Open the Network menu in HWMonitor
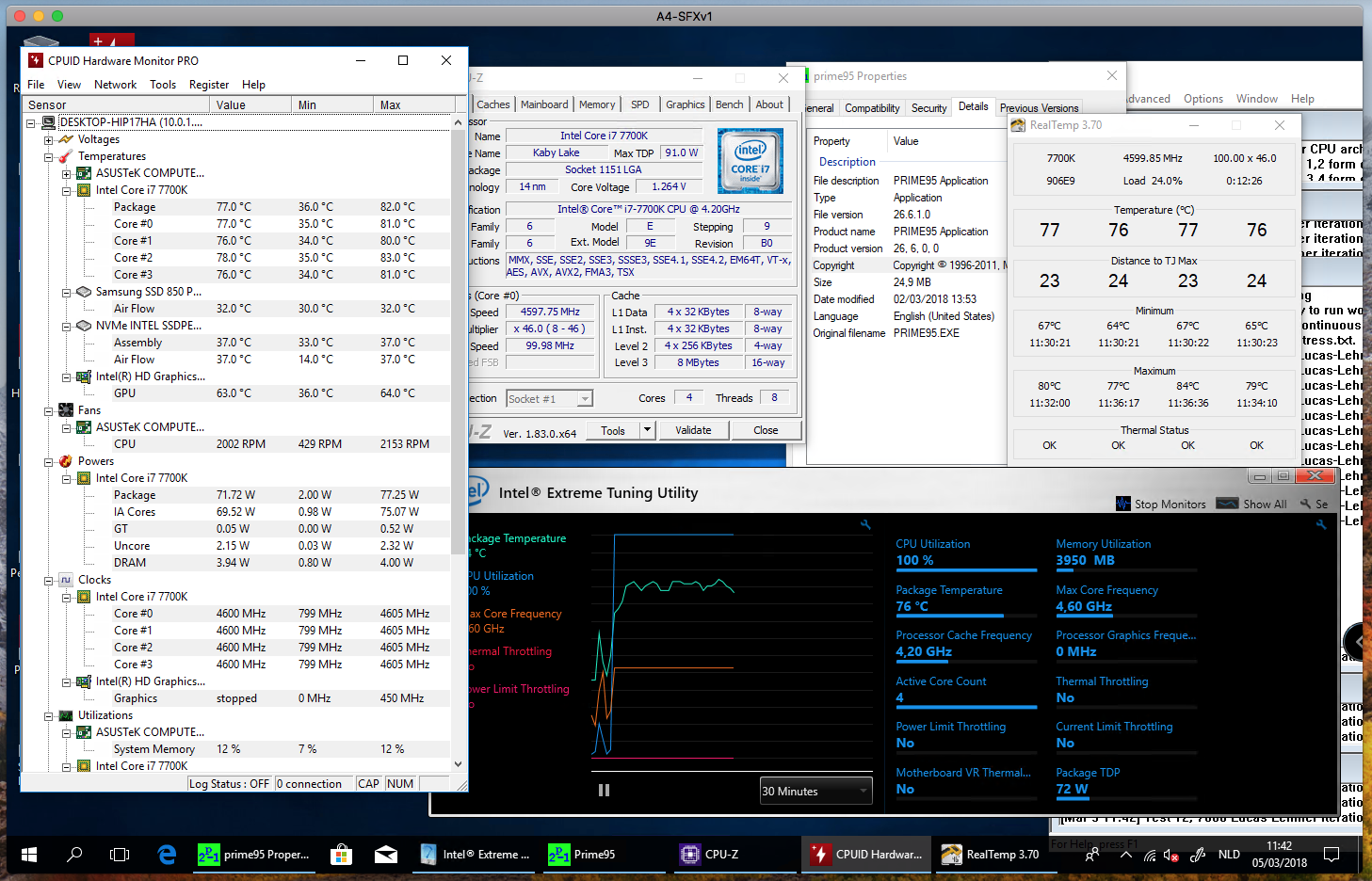This screenshot has width=1372, height=881. (x=115, y=85)
